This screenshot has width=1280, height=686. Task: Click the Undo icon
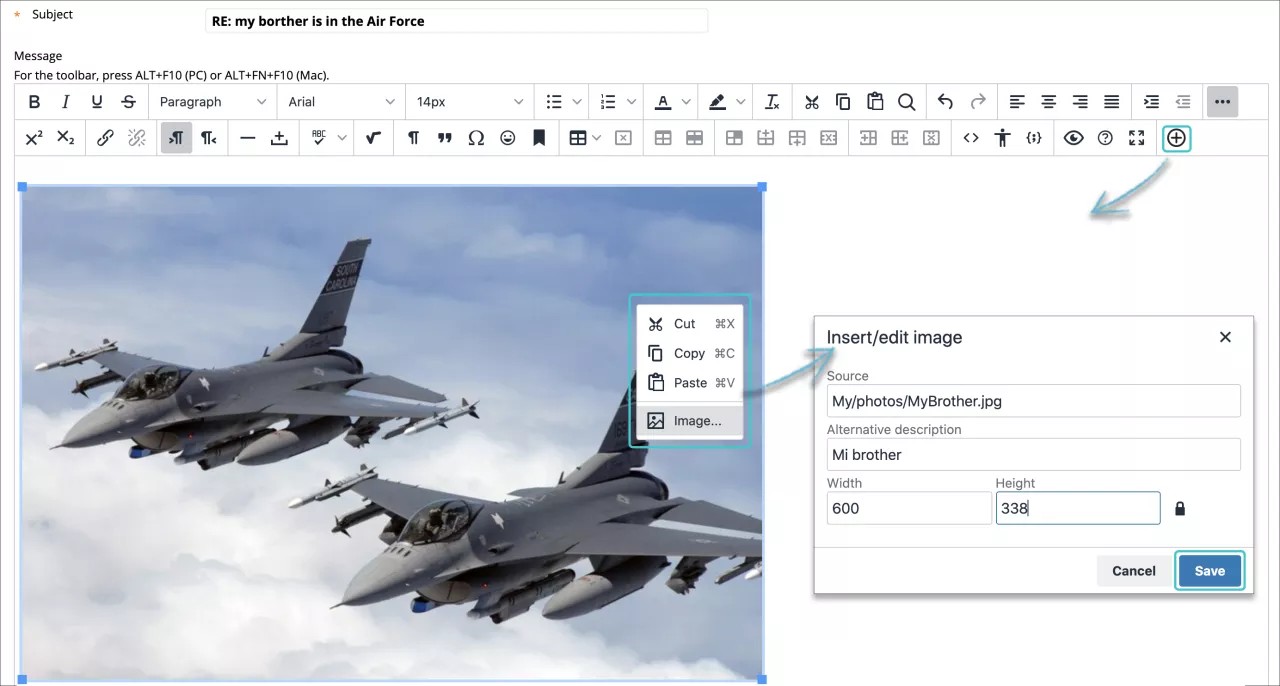(x=944, y=101)
